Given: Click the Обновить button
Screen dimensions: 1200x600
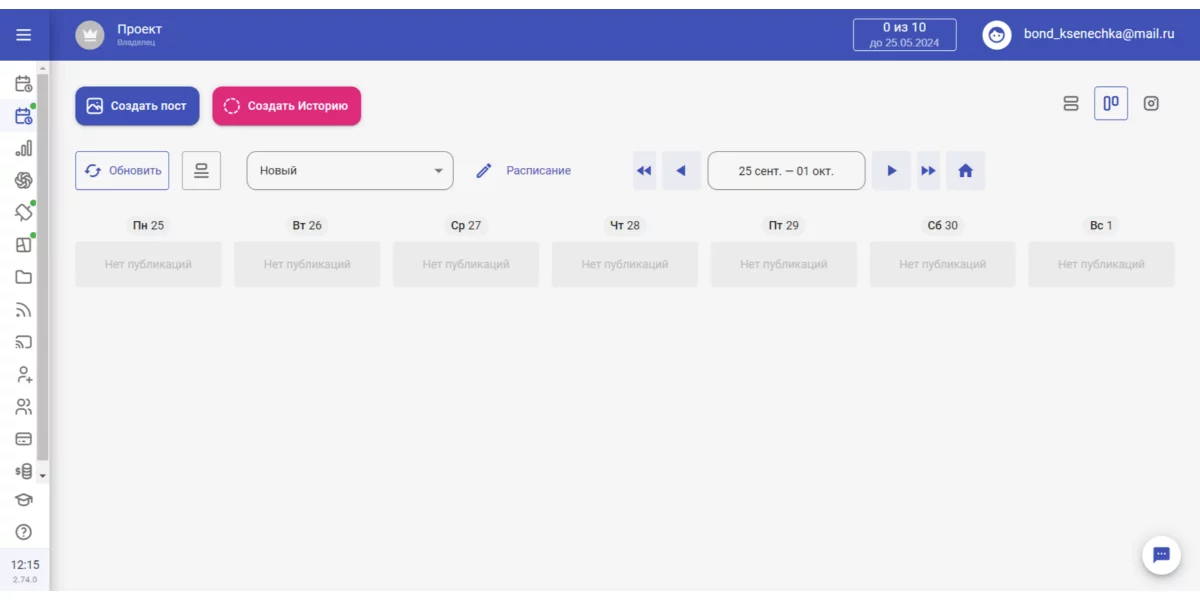Looking at the screenshot, I should [122, 170].
